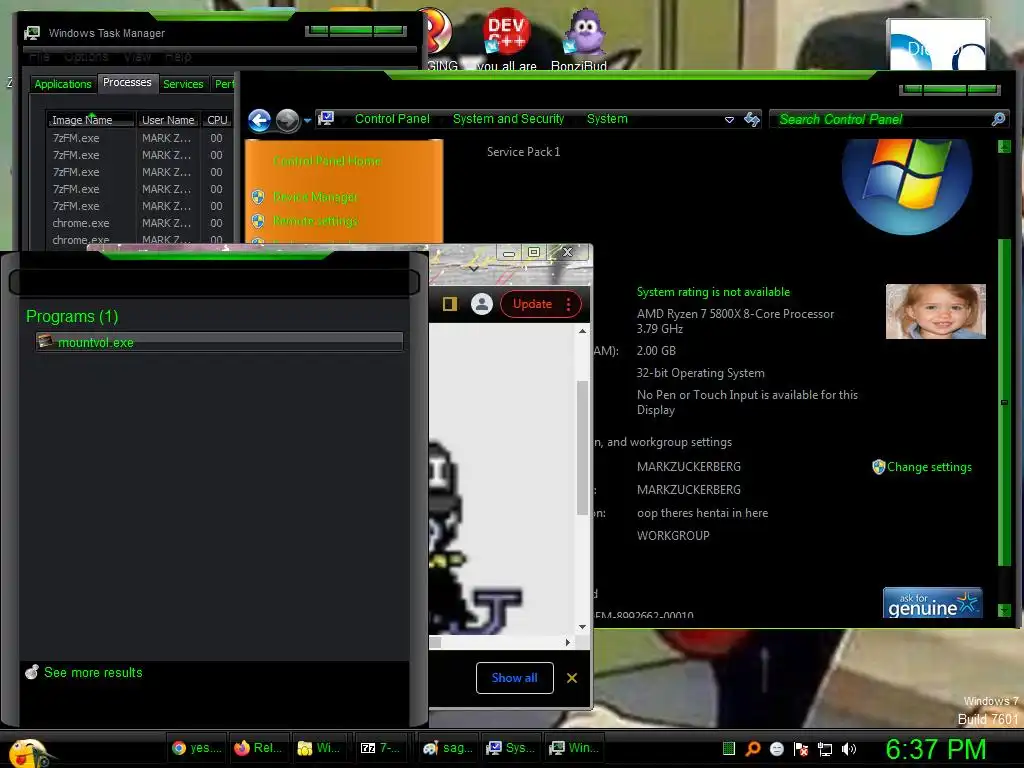1024x768 pixels.
Task: Click the System breadcrumb segment
Action: [x=607, y=119]
